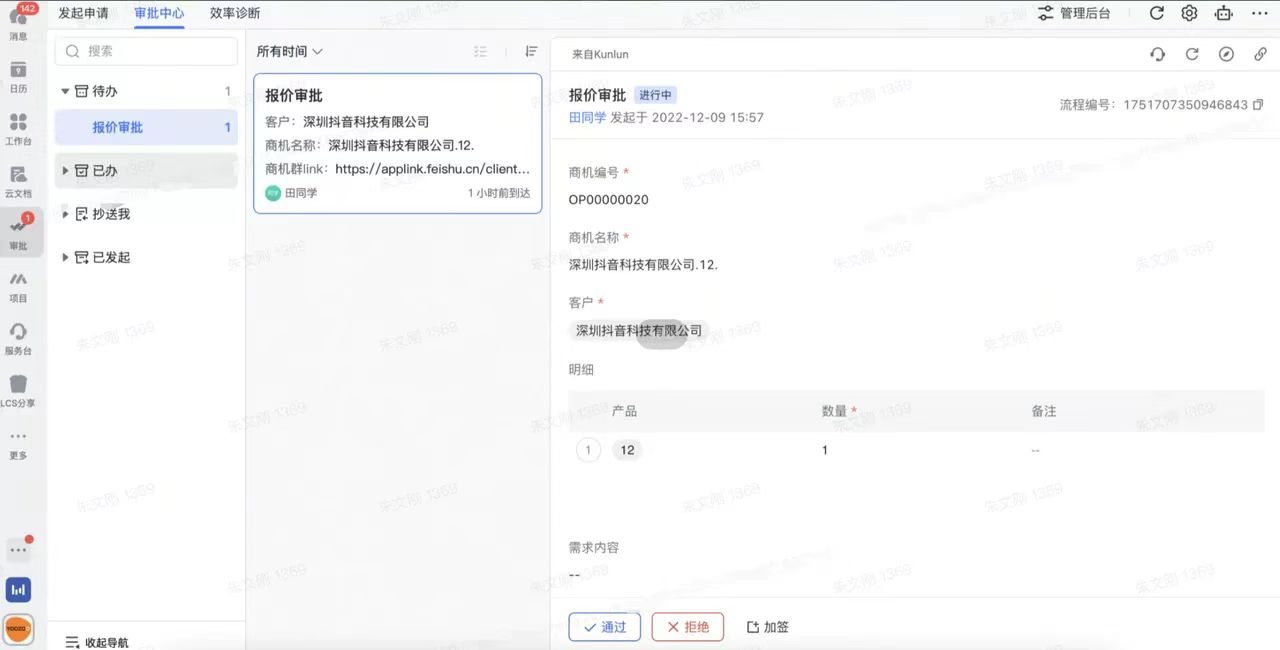Copy the 流程编号 with copy icon
The height and width of the screenshot is (650, 1280).
(1258, 104)
